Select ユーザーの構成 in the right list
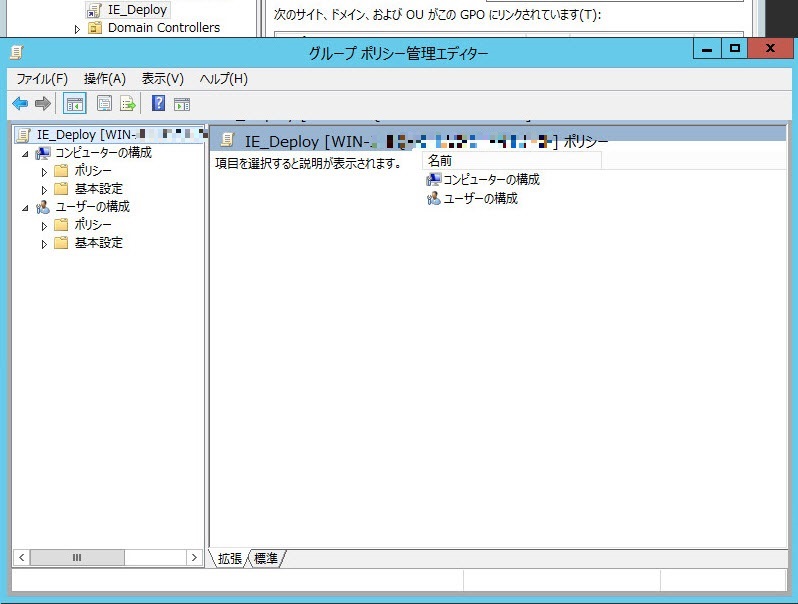This screenshot has height=604, width=798. coord(480,198)
